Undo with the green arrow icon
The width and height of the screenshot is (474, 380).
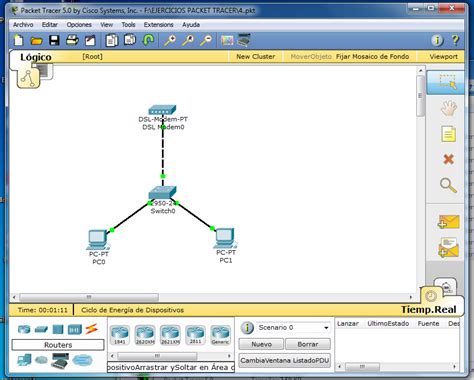coord(148,41)
